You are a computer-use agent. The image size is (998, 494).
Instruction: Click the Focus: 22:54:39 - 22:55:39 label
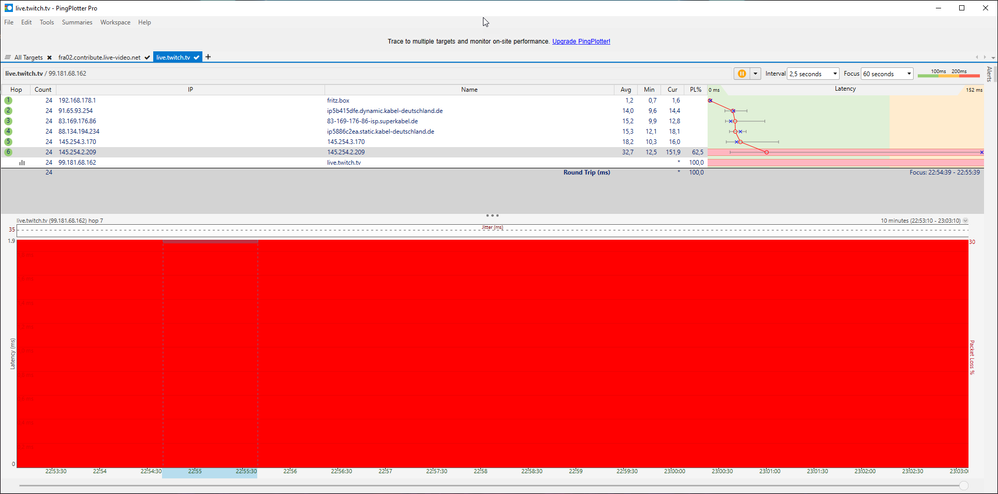click(x=945, y=173)
